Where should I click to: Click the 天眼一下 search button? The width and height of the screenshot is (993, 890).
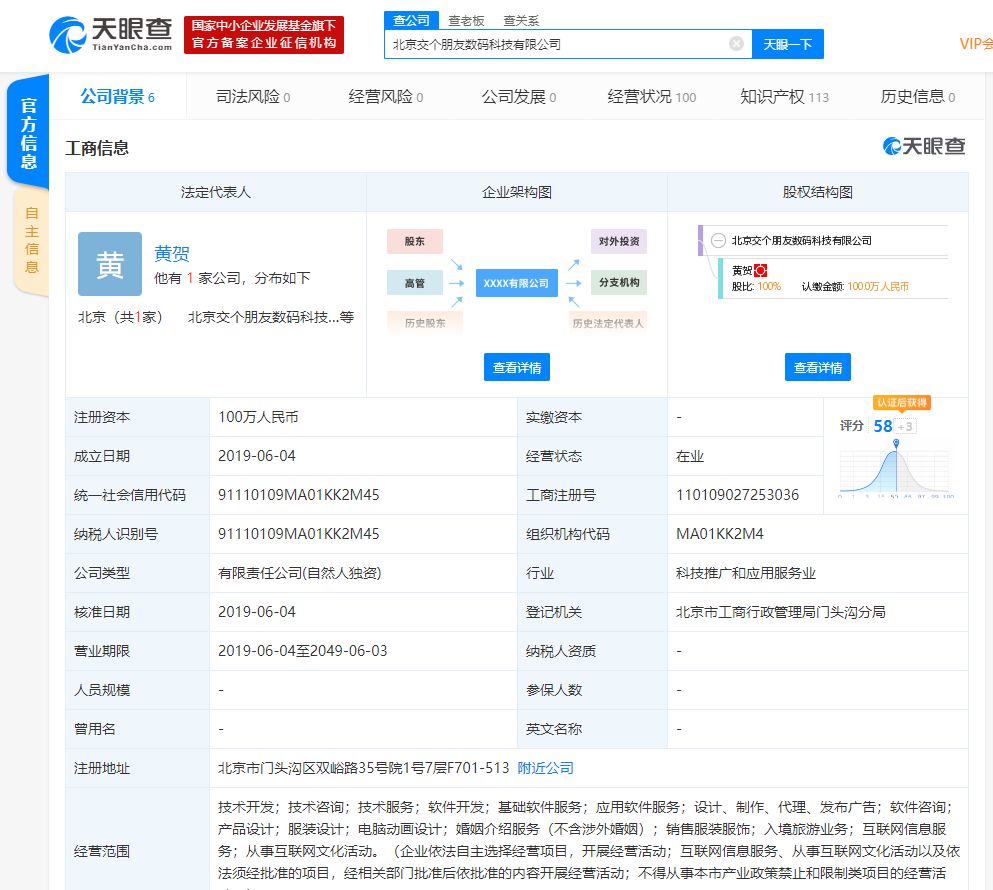pyautogui.click(x=787, y=44)
